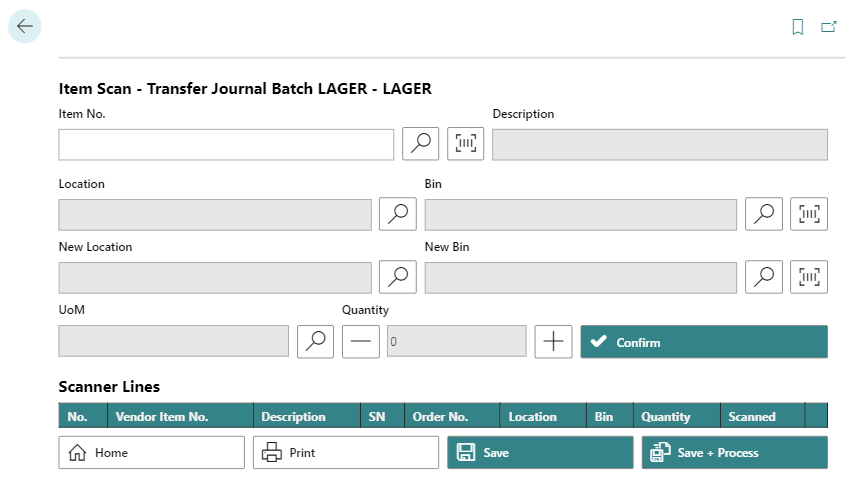The width and height of the screenshot is (849, 481).
Task: Scan barcode for New Bin
Action: coord(809,277)
